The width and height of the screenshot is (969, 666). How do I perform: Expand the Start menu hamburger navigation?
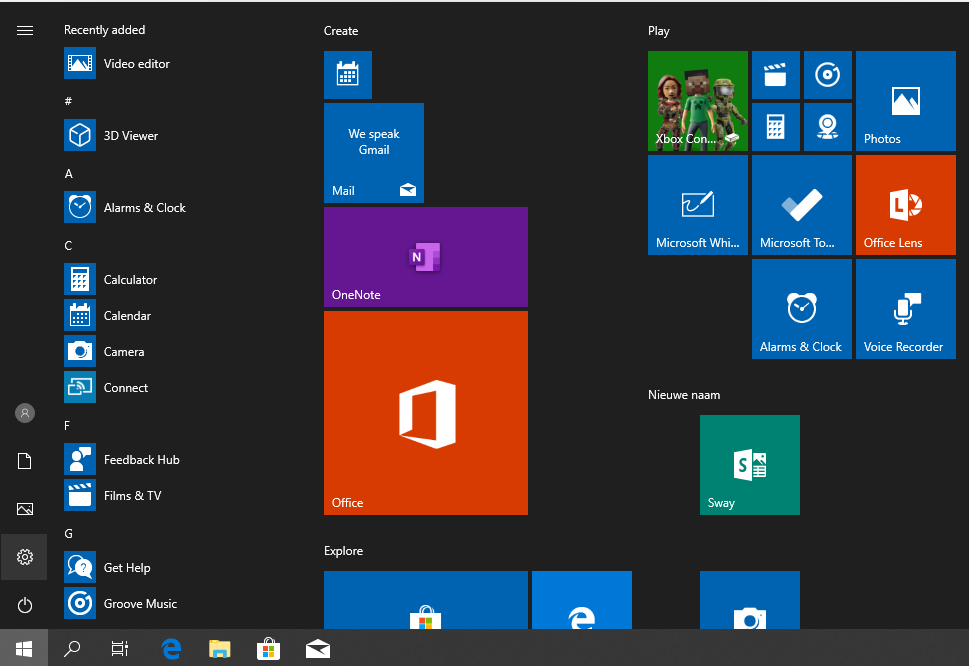(x=25, y=30)
